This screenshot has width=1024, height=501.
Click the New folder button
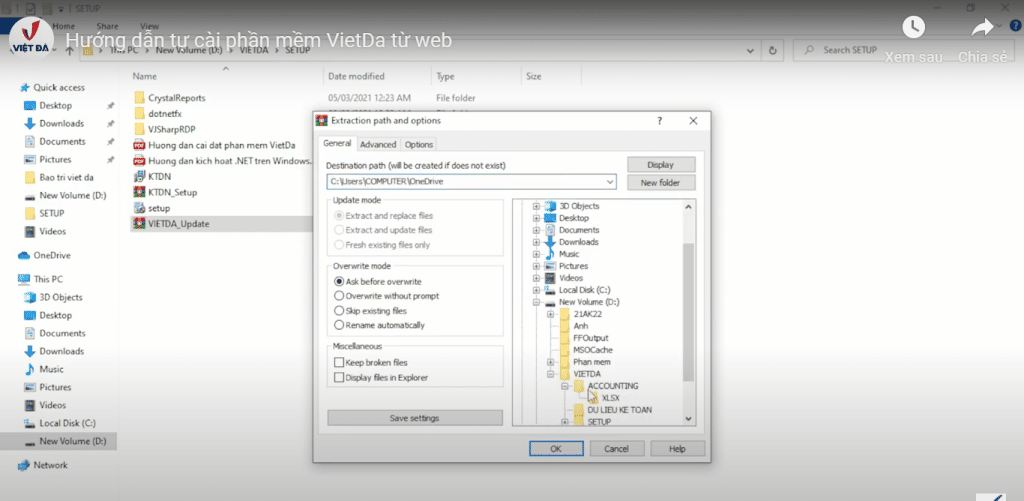point(661,183)
